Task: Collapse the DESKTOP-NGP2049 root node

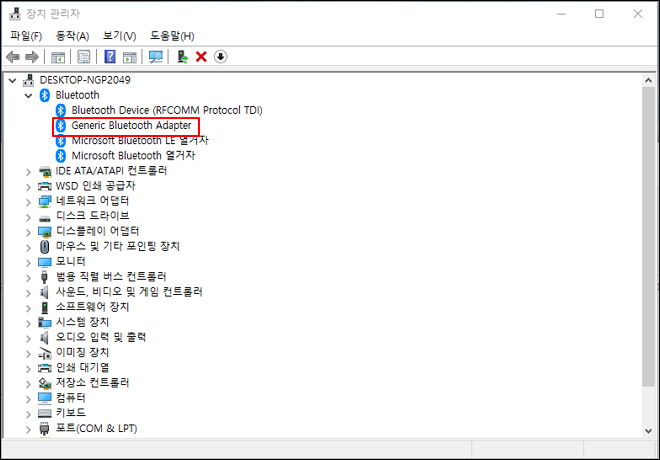Action: (x=13, y=80)
